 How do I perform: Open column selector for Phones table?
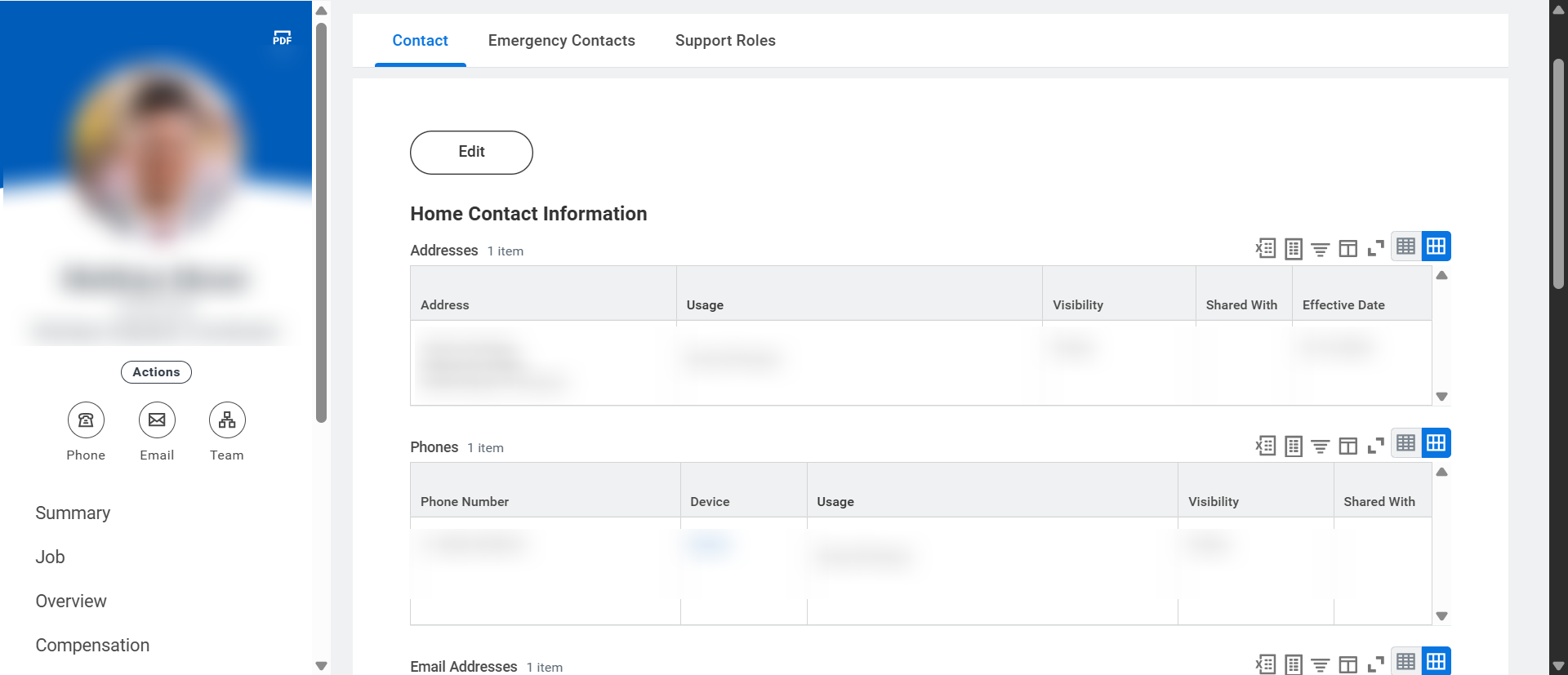1347,446
